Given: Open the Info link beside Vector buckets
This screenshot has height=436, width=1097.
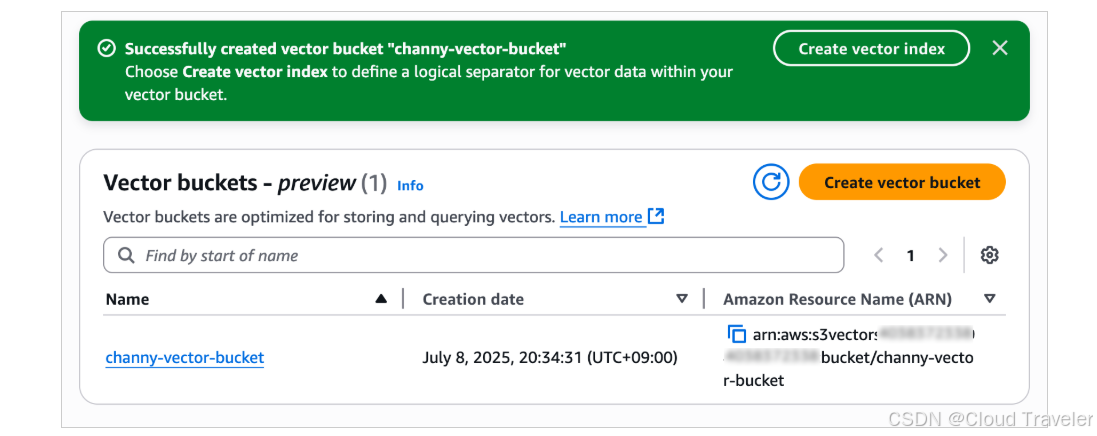Looking at the screenshot, I should click(410, 185).
